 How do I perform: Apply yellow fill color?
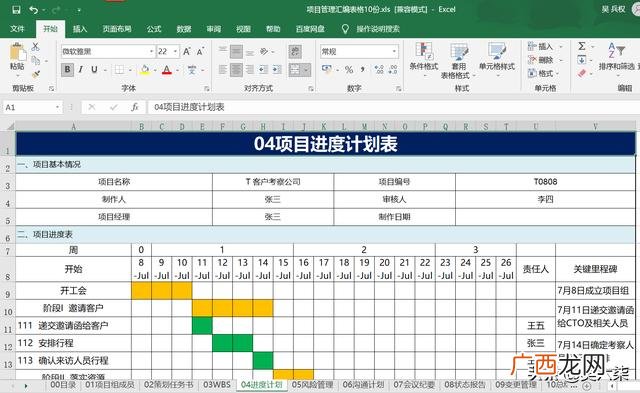coord(144,70)
